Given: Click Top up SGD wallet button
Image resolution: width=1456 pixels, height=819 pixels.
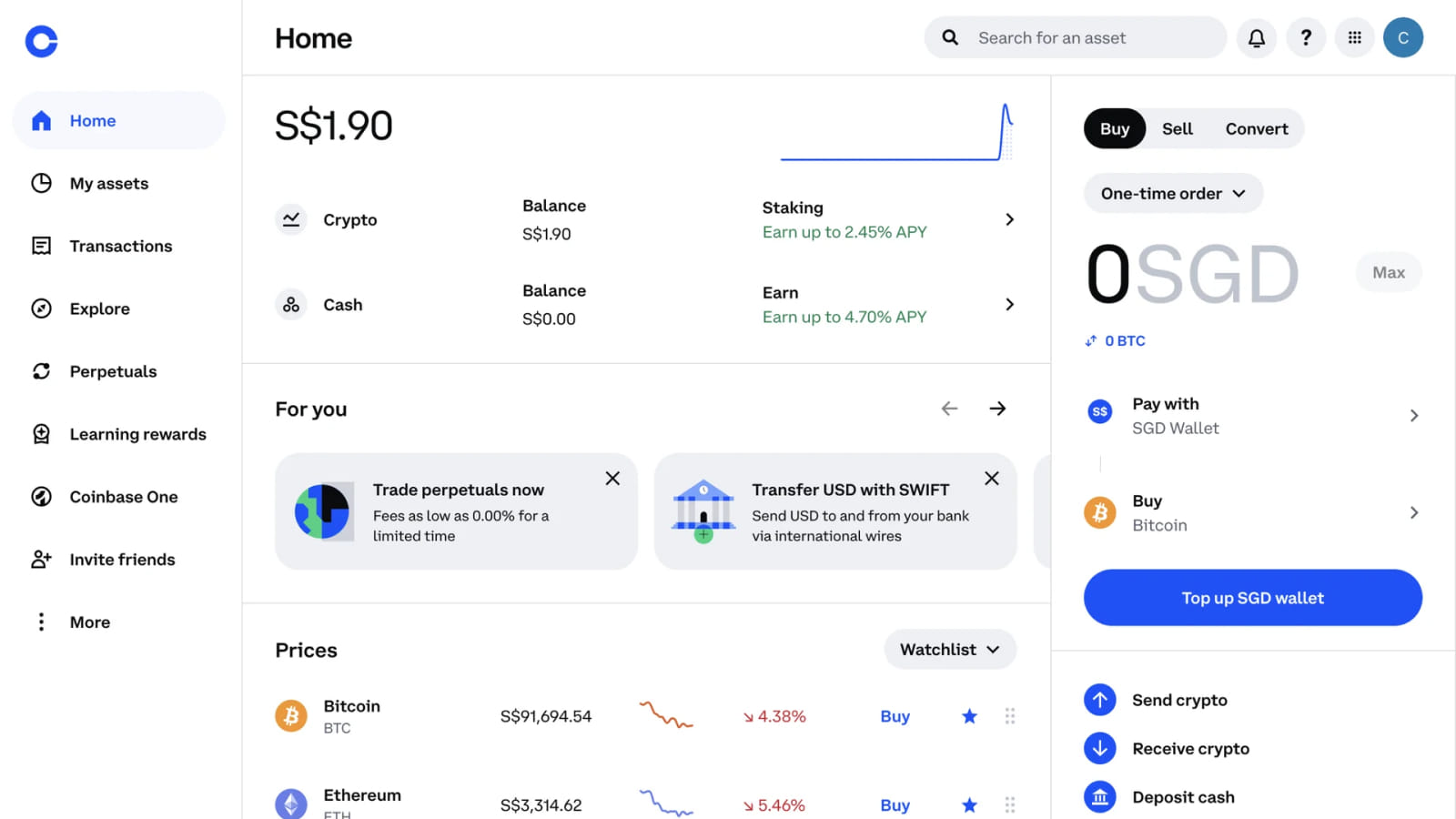Looking at the screenshot, I should [x=1252, y=598].
